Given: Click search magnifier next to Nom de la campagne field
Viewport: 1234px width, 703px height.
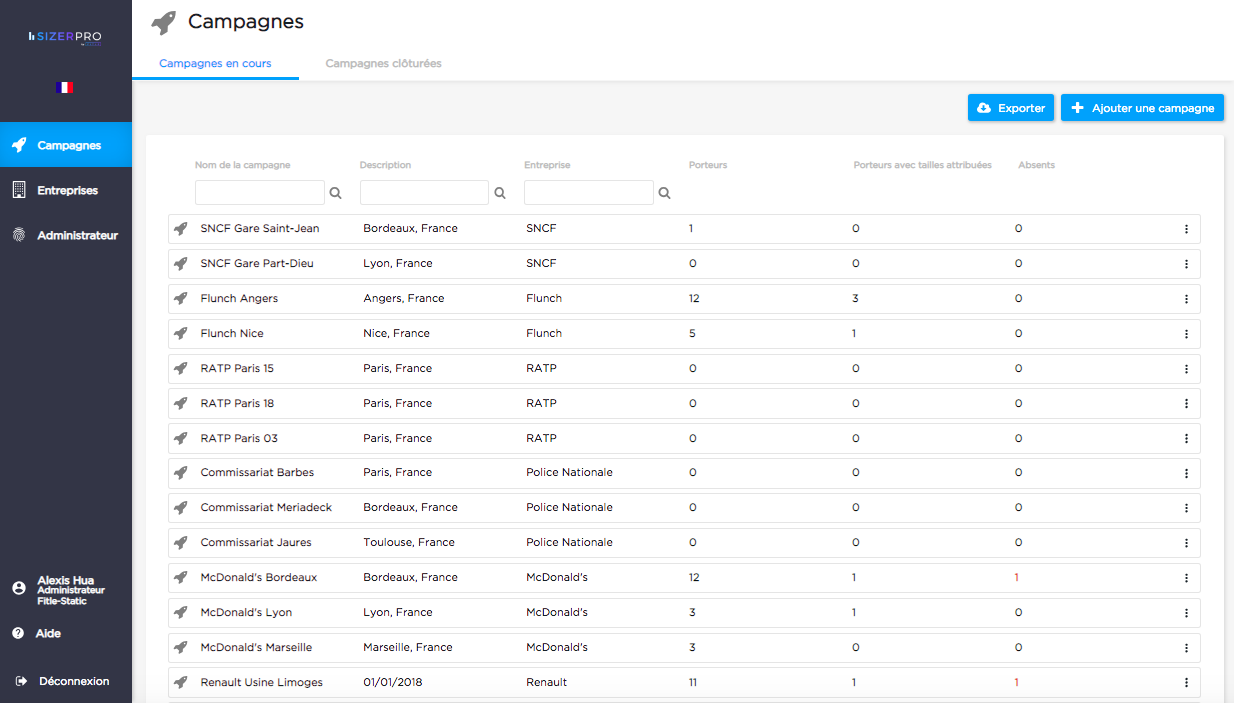Looking at the screenshot, I should [x=336, y=193].
